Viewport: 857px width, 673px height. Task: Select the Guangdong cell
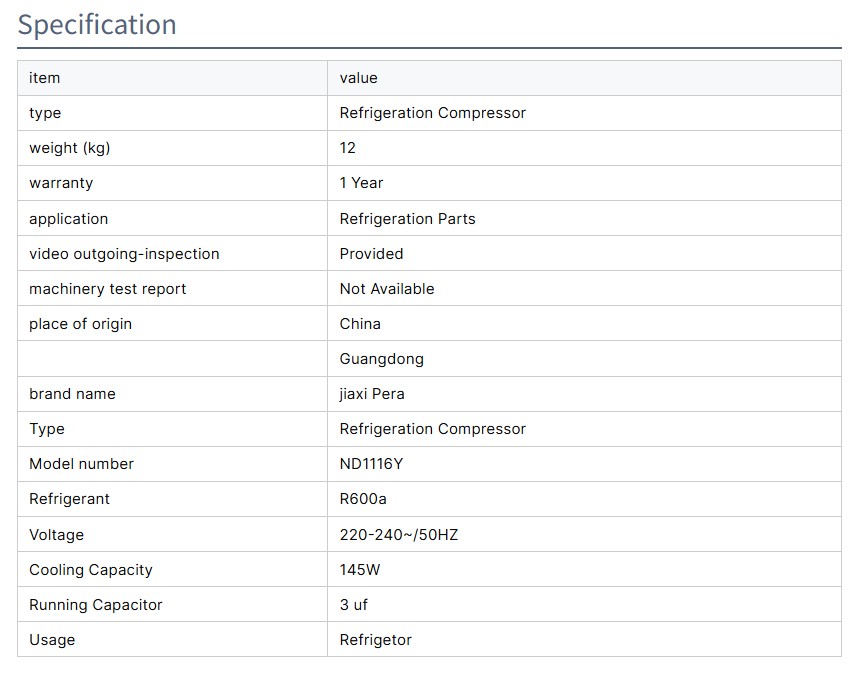381,359
